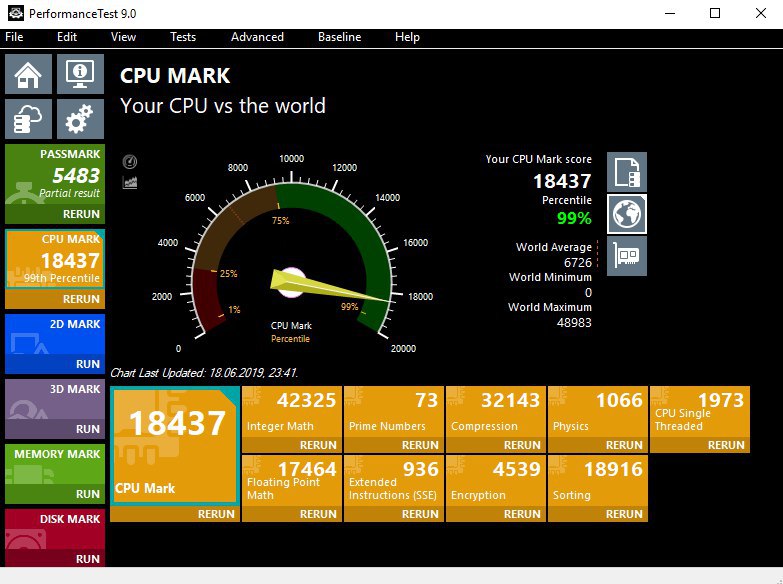Run the 3D Mark test
The image size is (783, 584).
point(55,429)
